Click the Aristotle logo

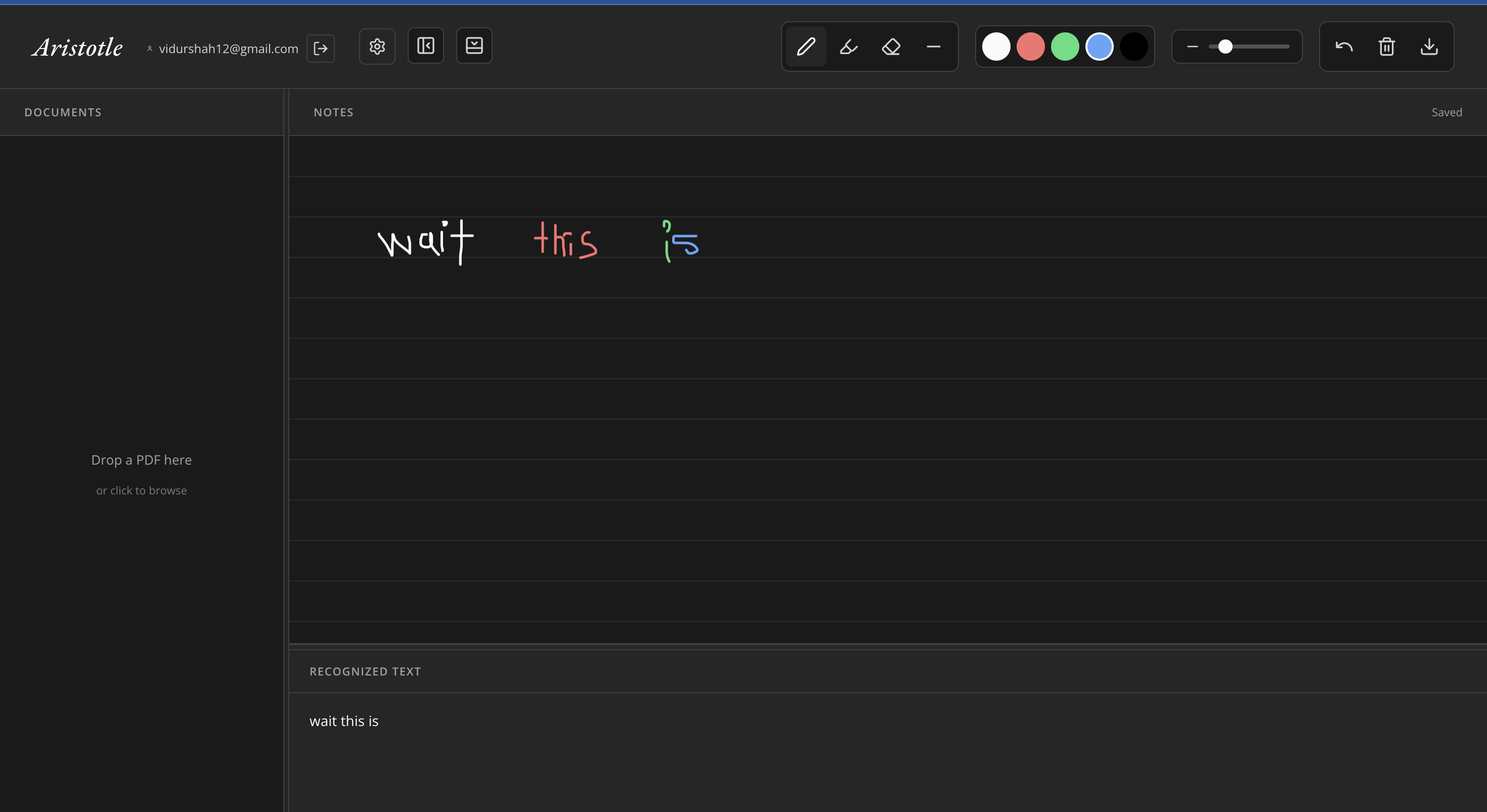coord(77,48)
